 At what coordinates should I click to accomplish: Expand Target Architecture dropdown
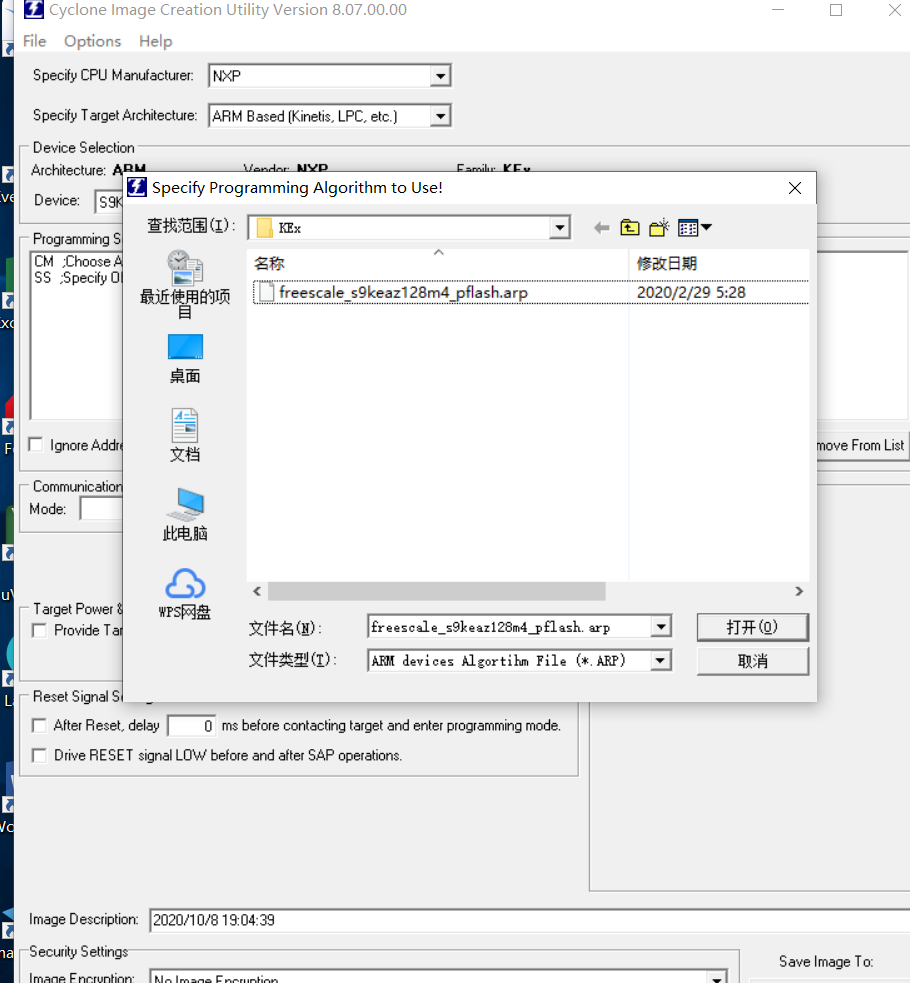click(441, 116)
